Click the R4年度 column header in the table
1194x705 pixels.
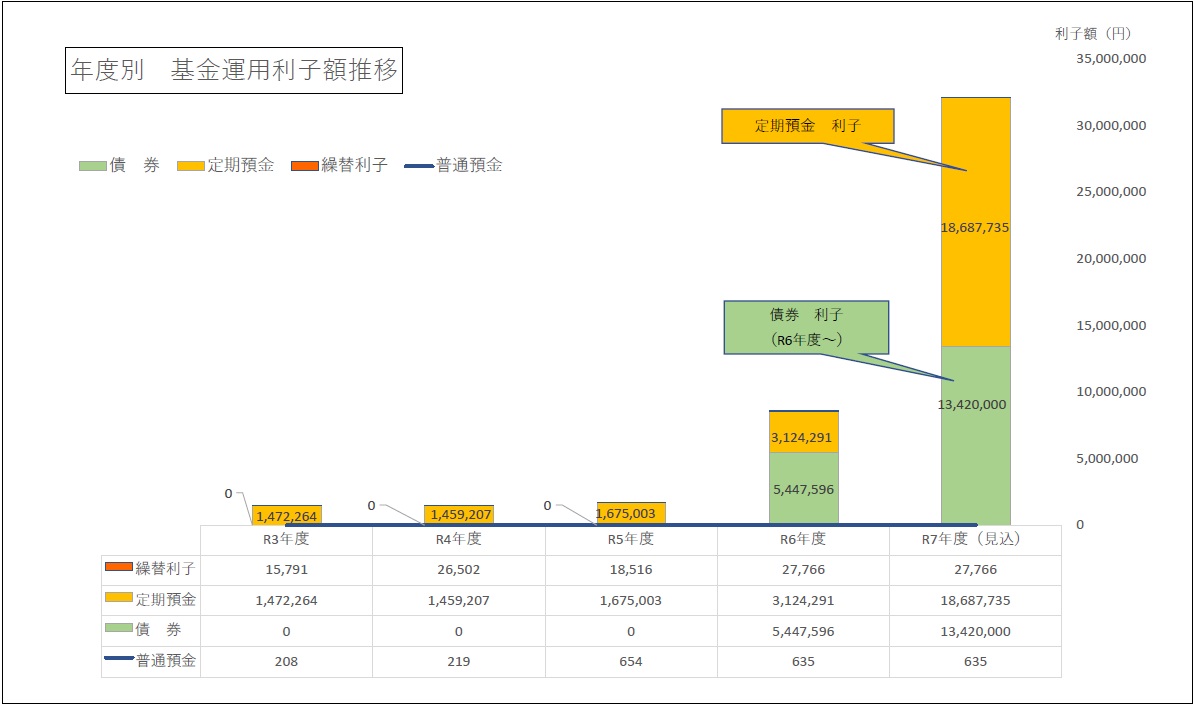[x=458, y=539]
